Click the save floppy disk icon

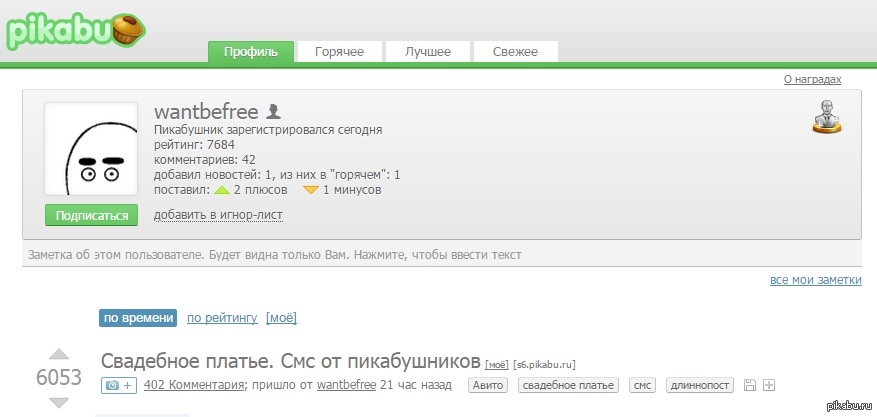(x=749, y=385)
